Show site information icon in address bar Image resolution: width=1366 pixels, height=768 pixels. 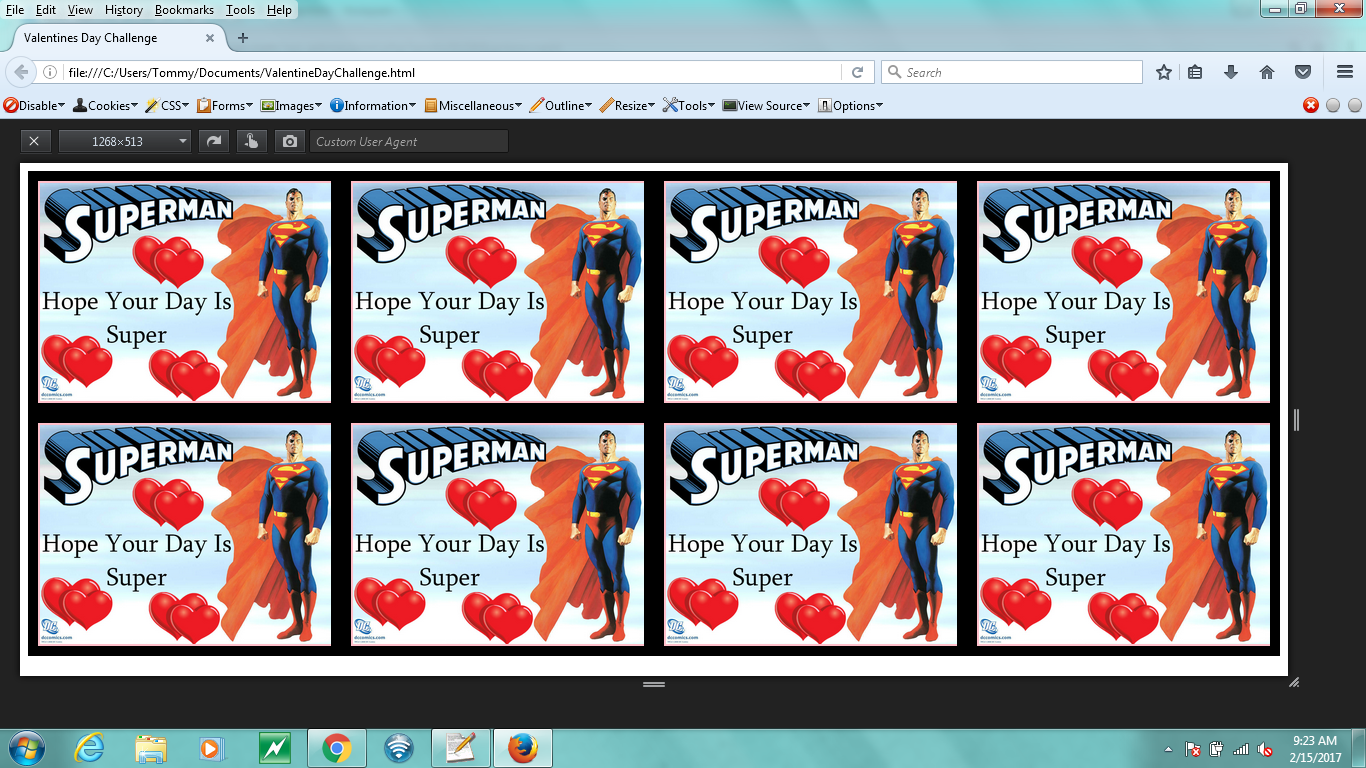point(50,72)
